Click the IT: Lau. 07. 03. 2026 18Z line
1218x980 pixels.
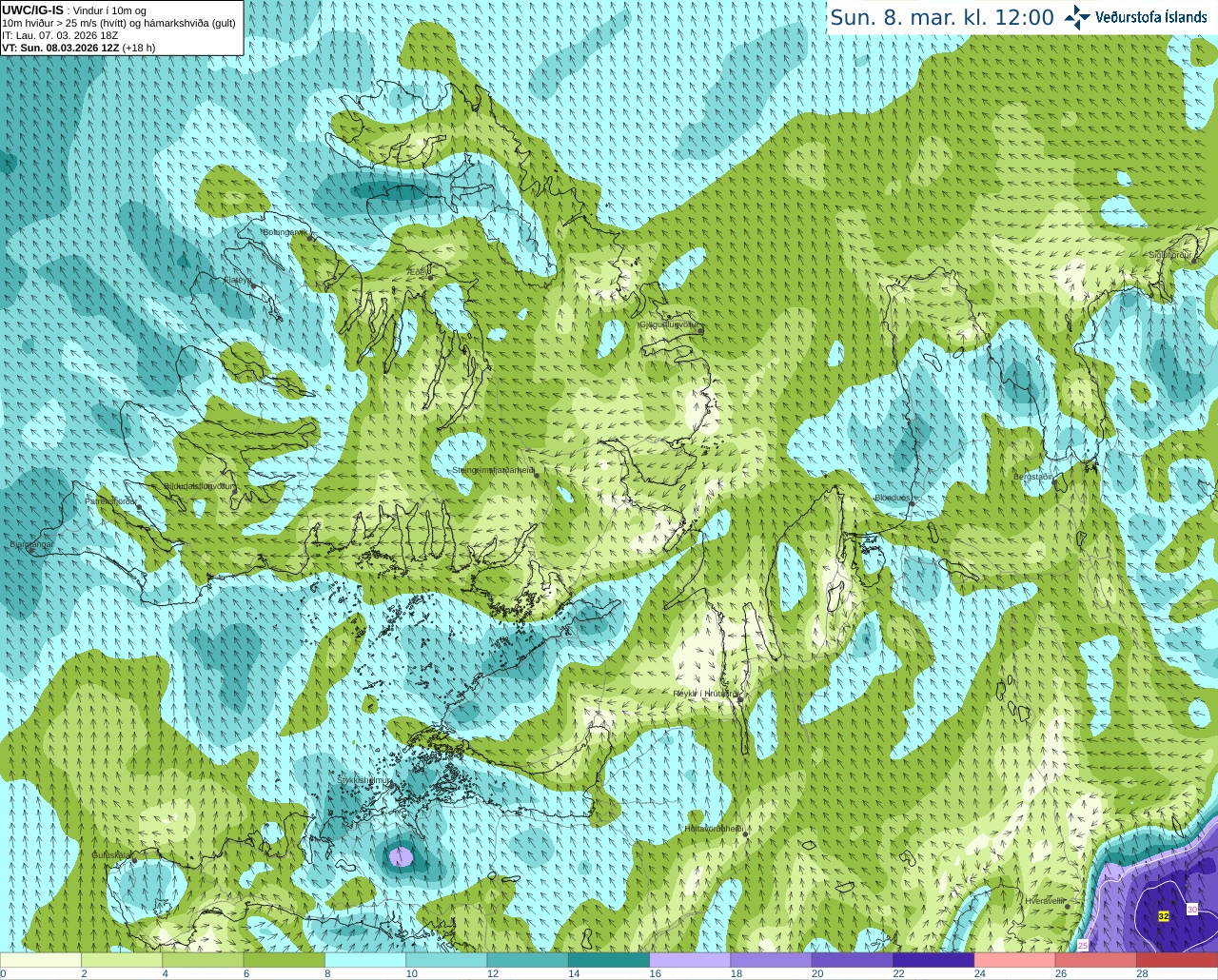click(60, 35)
